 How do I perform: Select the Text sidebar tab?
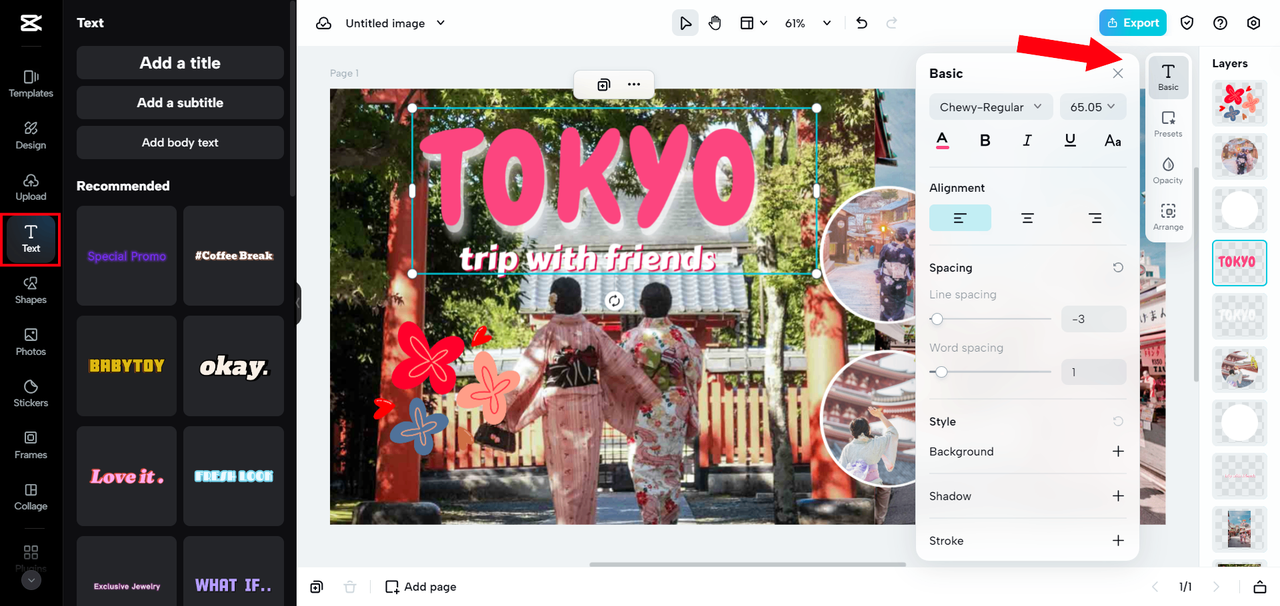tap(31, 239)
